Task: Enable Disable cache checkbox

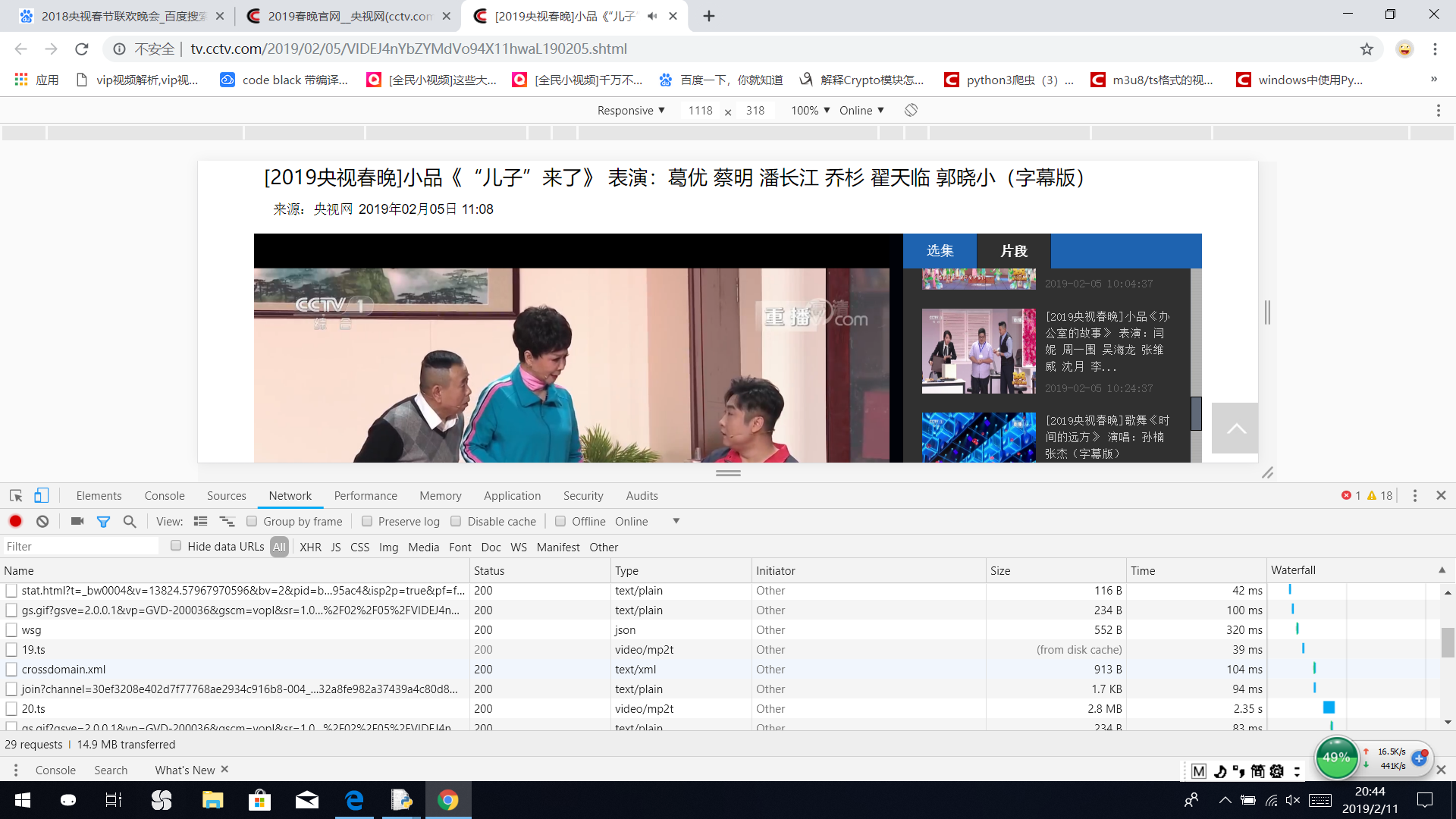Action: (456, 522)
